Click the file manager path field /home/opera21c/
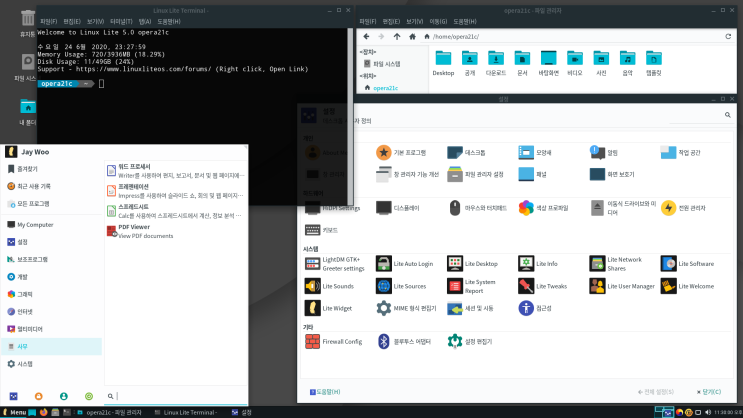 571,36
